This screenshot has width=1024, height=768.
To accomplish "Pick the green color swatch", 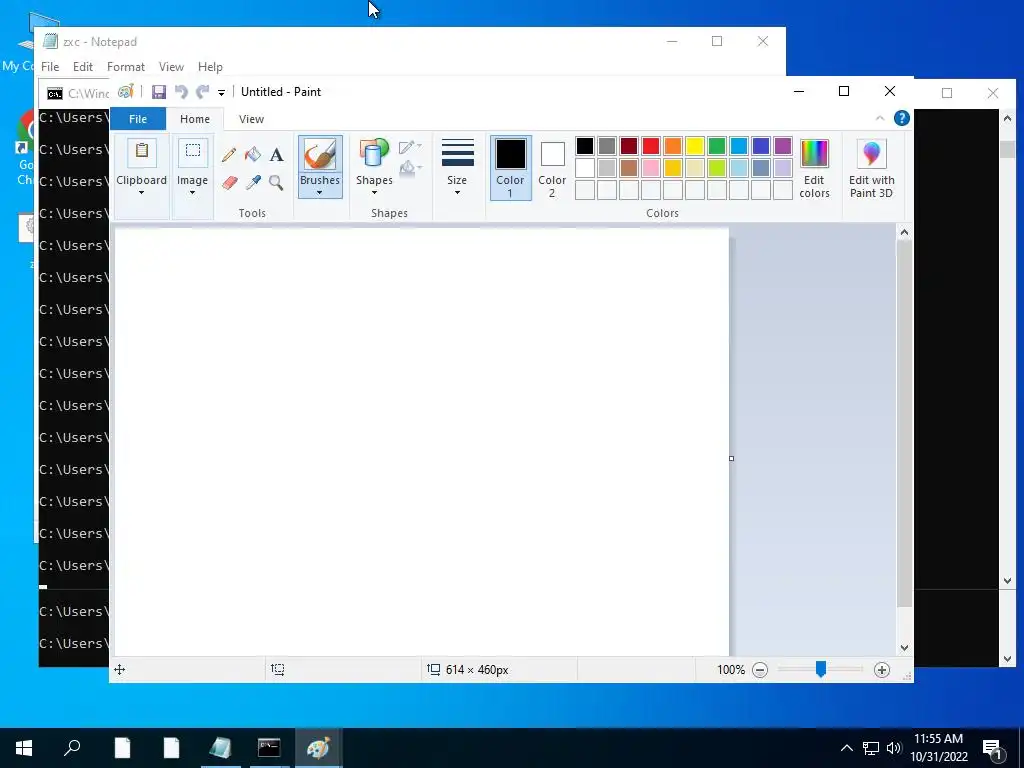I will click(716, 146).
